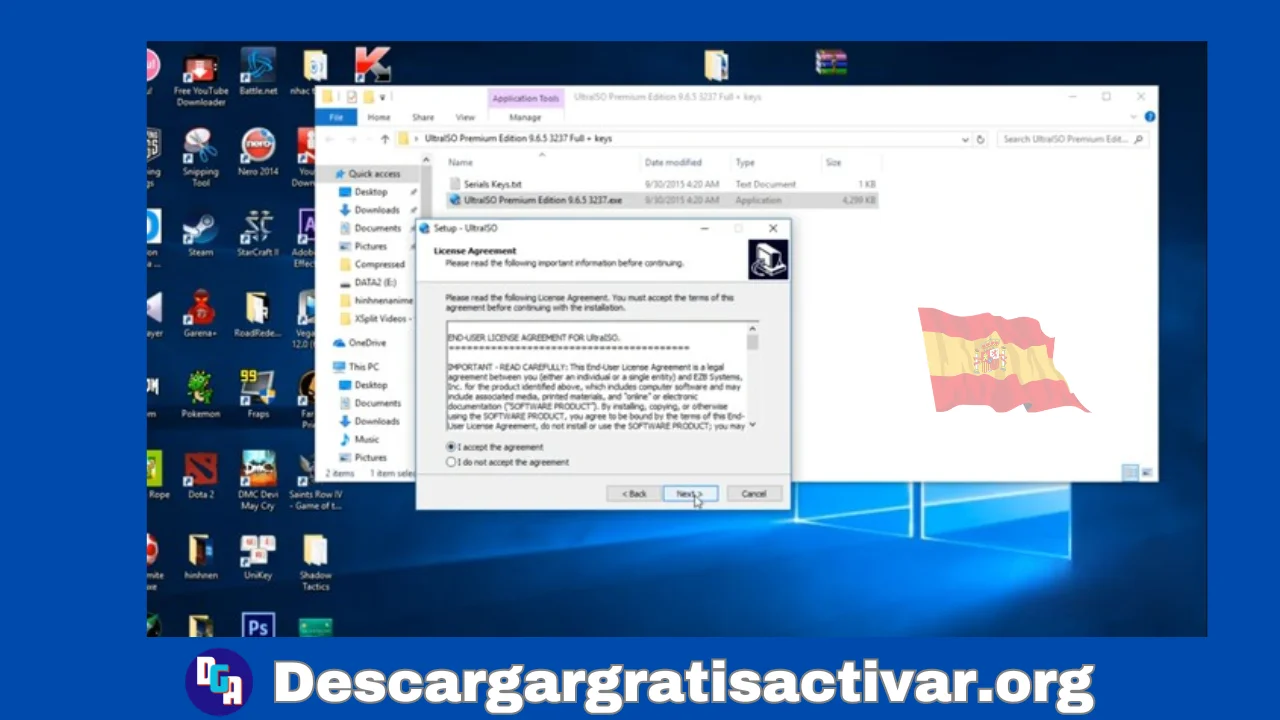Screen dimensions: 1280x720
Task: Open the Manage tab under Application Tools
Action: tap(525, 117)
